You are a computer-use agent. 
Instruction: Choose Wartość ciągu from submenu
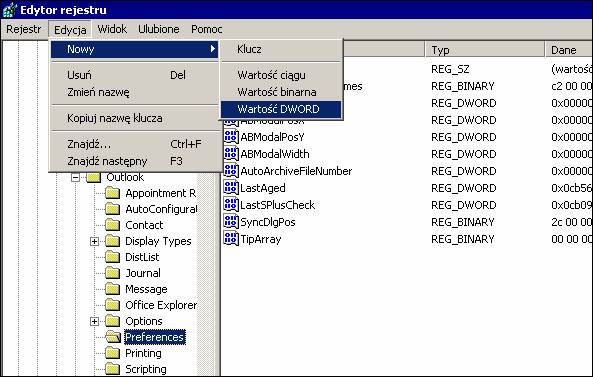281,75
